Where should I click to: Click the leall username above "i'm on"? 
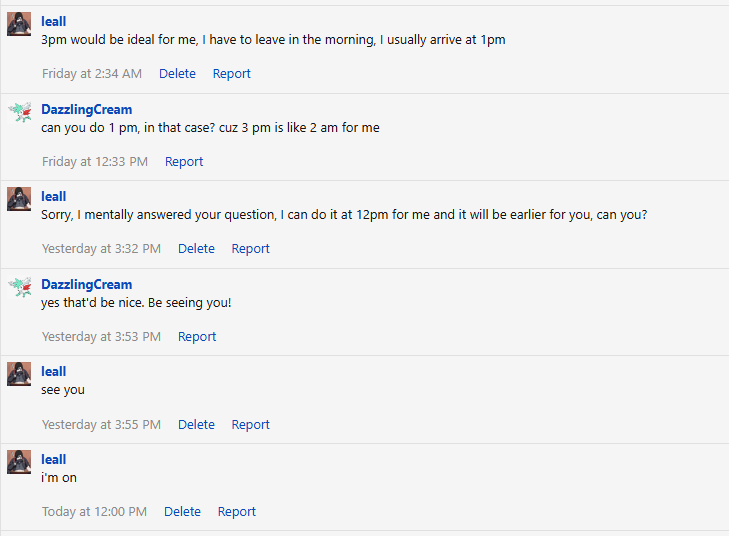(x=53, y=460)
